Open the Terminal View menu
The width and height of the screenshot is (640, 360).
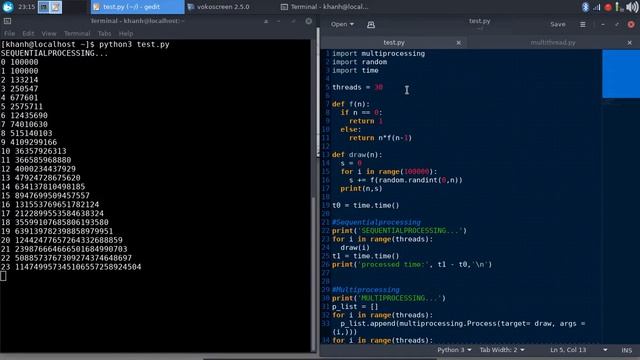(x=49, y=33)
